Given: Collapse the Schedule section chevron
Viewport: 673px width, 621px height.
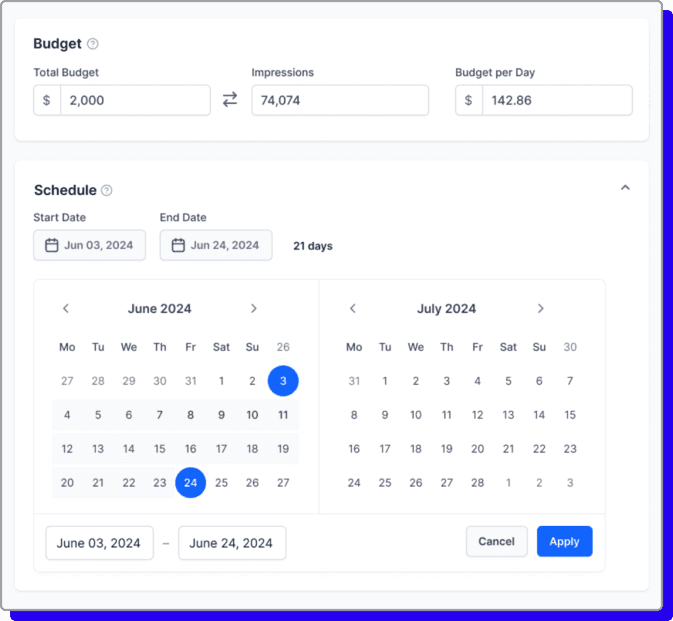Looking at the screenshot, I should tap(625, 188).
